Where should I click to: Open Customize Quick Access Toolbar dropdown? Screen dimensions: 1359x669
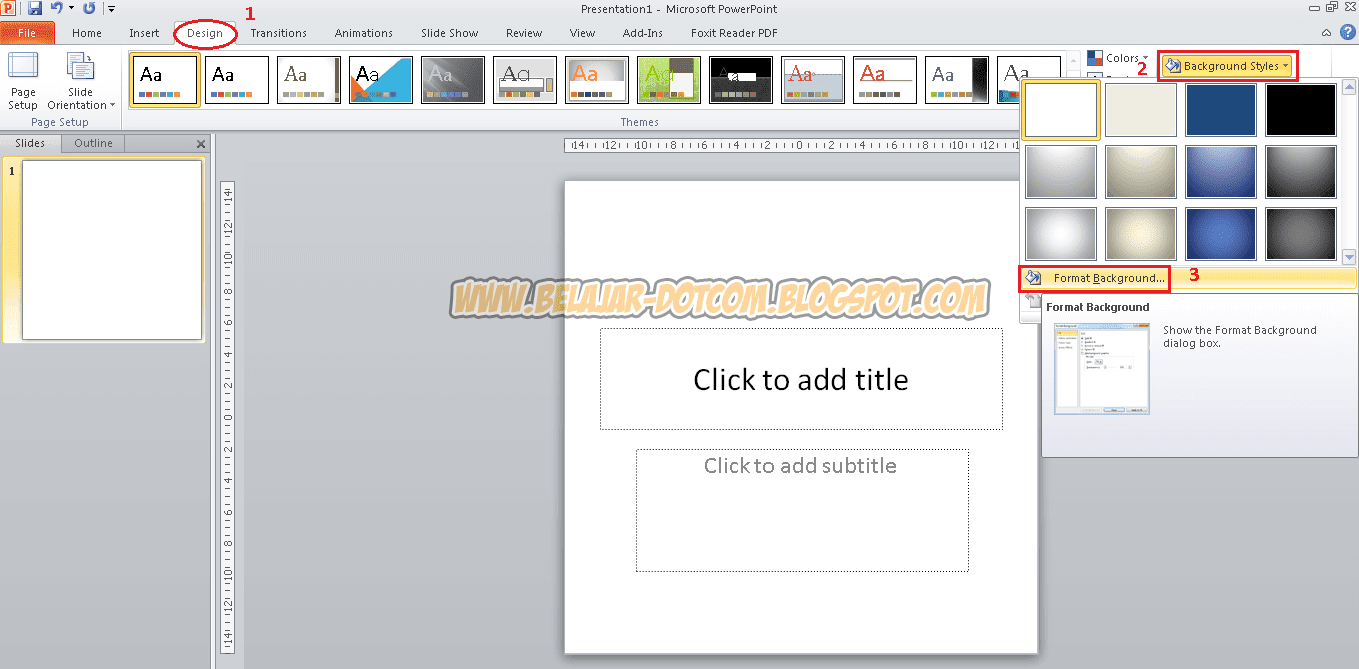110,9
